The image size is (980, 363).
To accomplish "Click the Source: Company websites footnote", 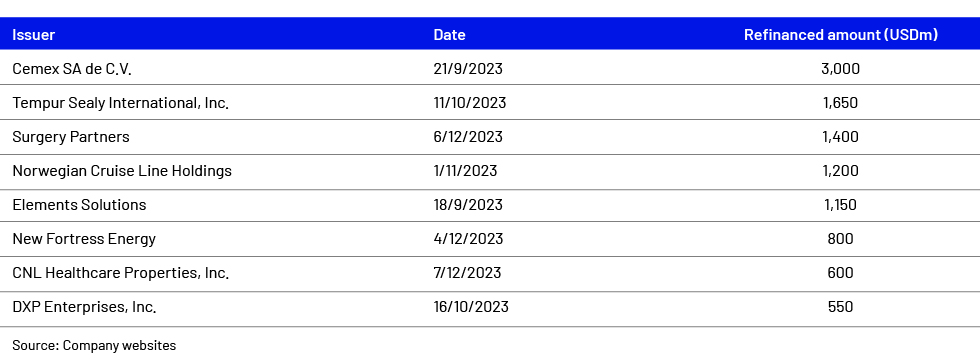I will point(94,346).
